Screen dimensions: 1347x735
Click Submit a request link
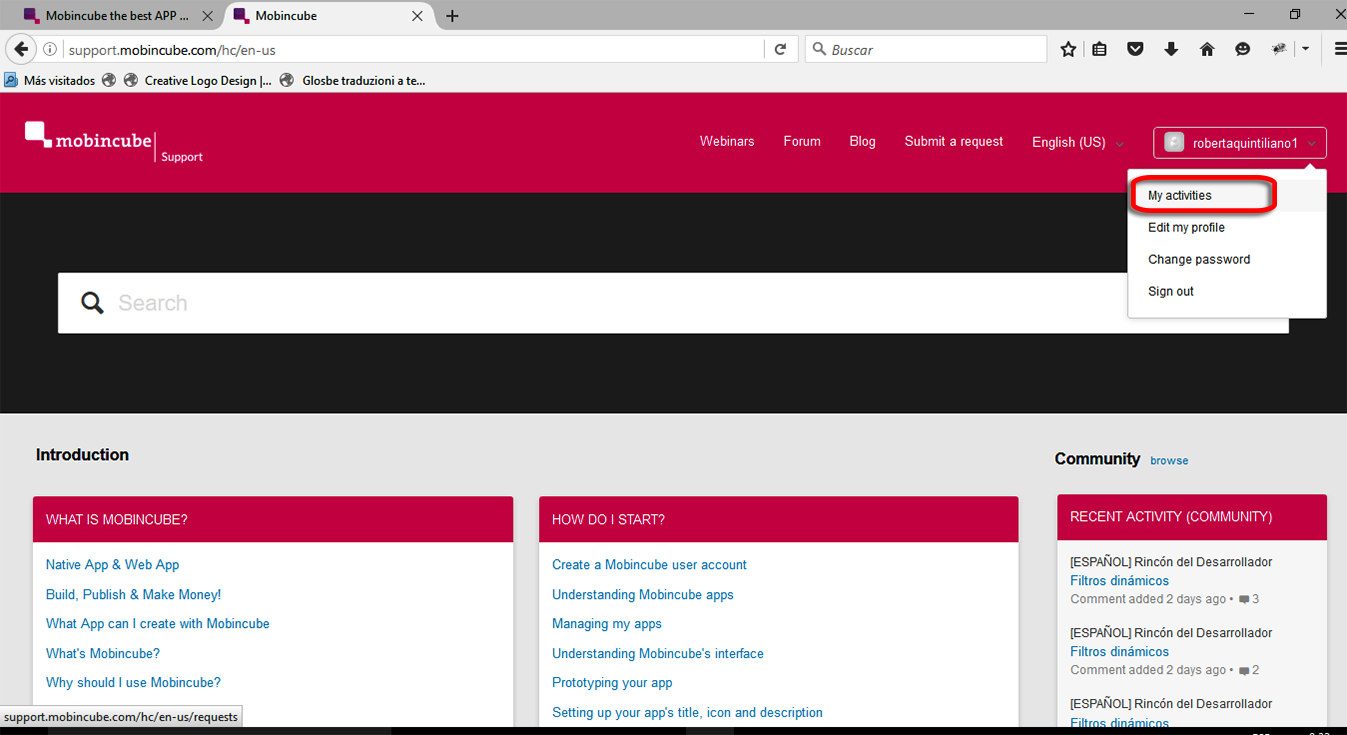(954, 142)
